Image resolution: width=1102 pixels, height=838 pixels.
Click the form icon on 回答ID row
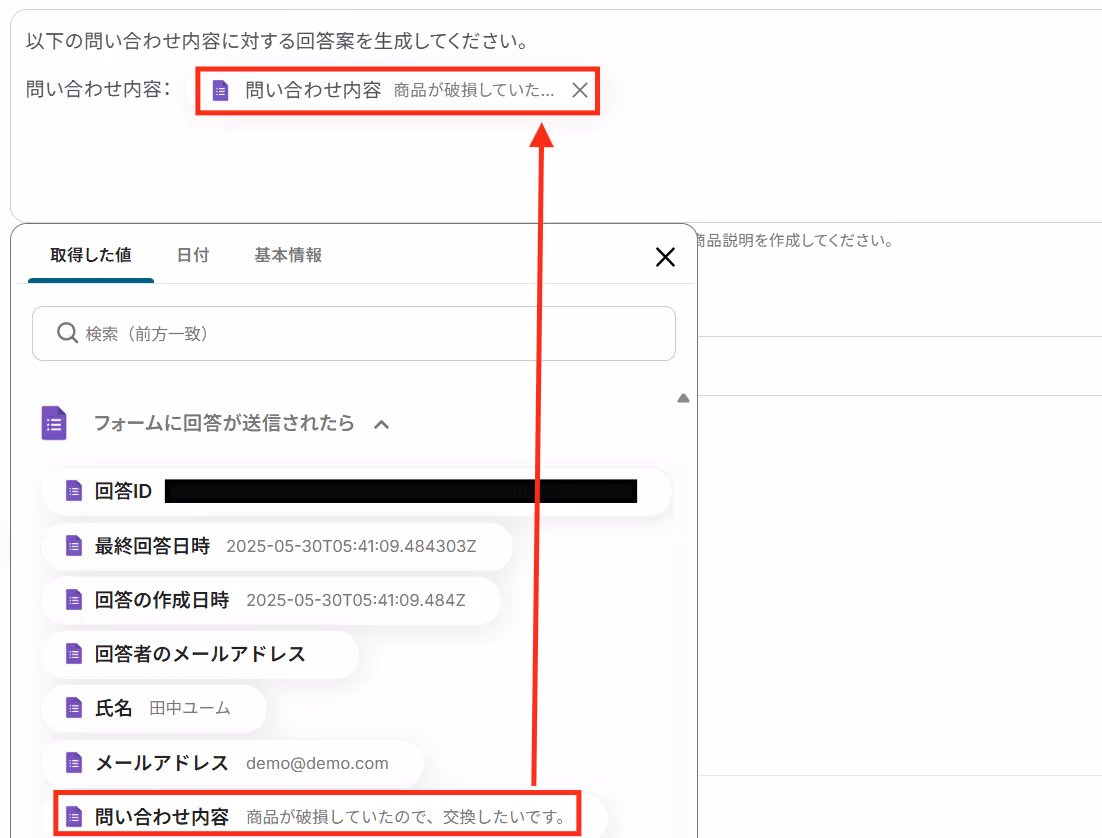[x=74, y=491]
